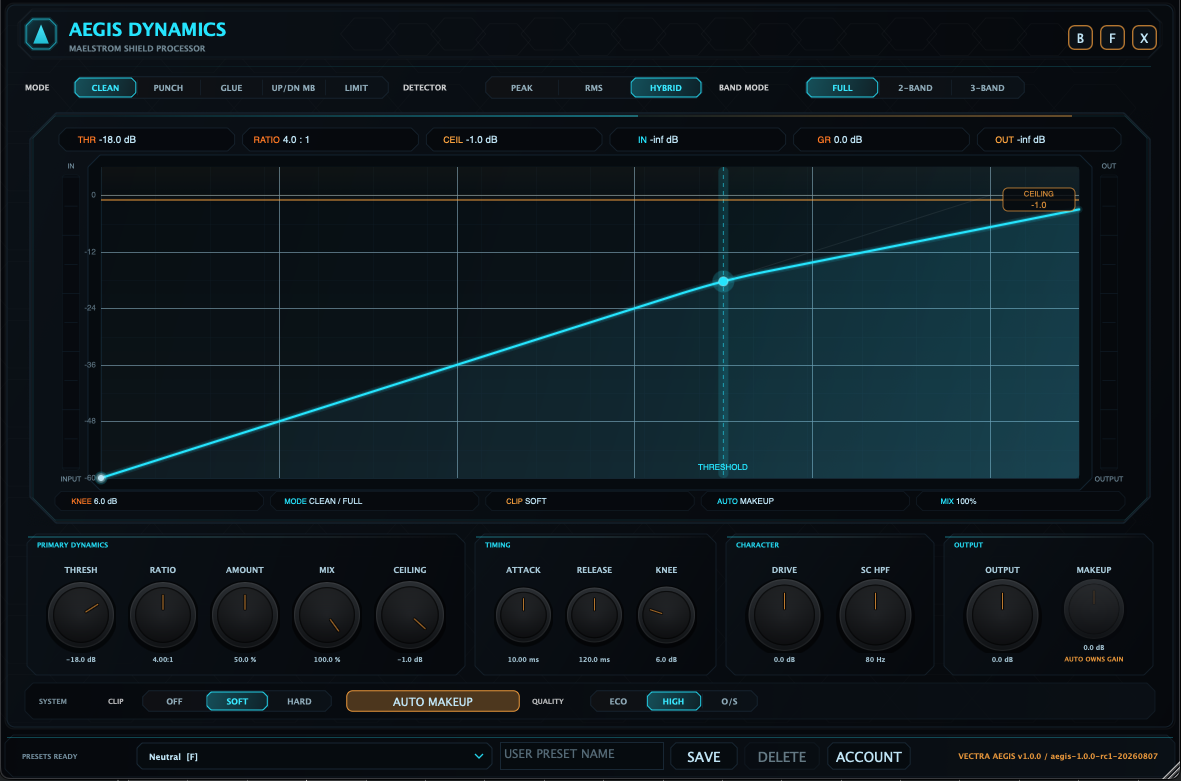Image resolution: width=1181 pixels, height=781 pixels.
Task: Click the Aegis Dynamics triangle logo
Action: pos(41,34)
